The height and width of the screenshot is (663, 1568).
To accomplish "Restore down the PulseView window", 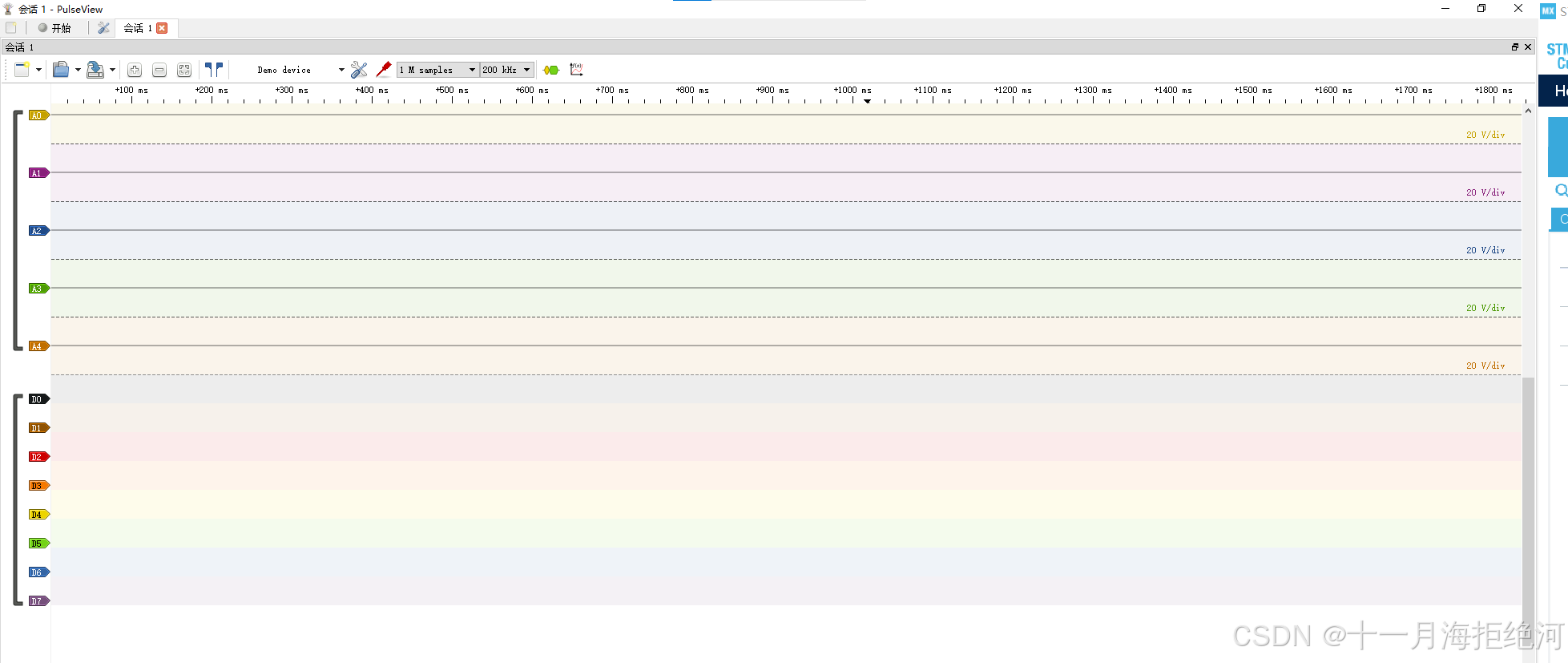I will tap(1481, 9).
